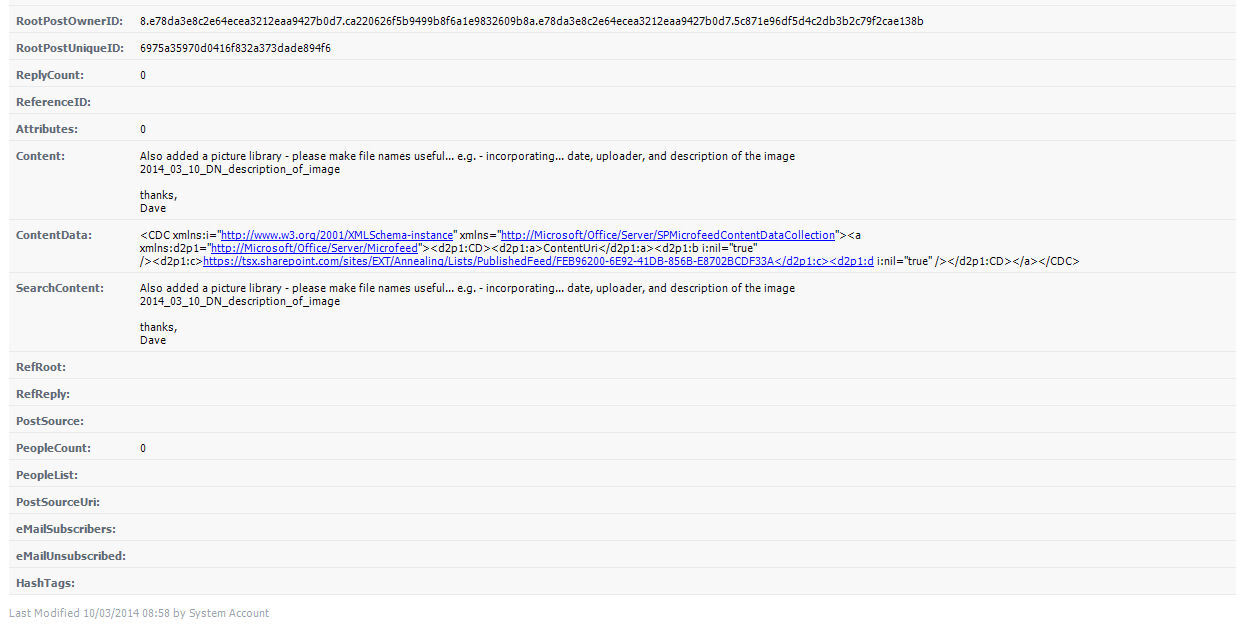This screenshot has height=624, width=1243.
Task: Click the PeopleCount value of zero
Action: pyautogui.click(x=143, y=448)
